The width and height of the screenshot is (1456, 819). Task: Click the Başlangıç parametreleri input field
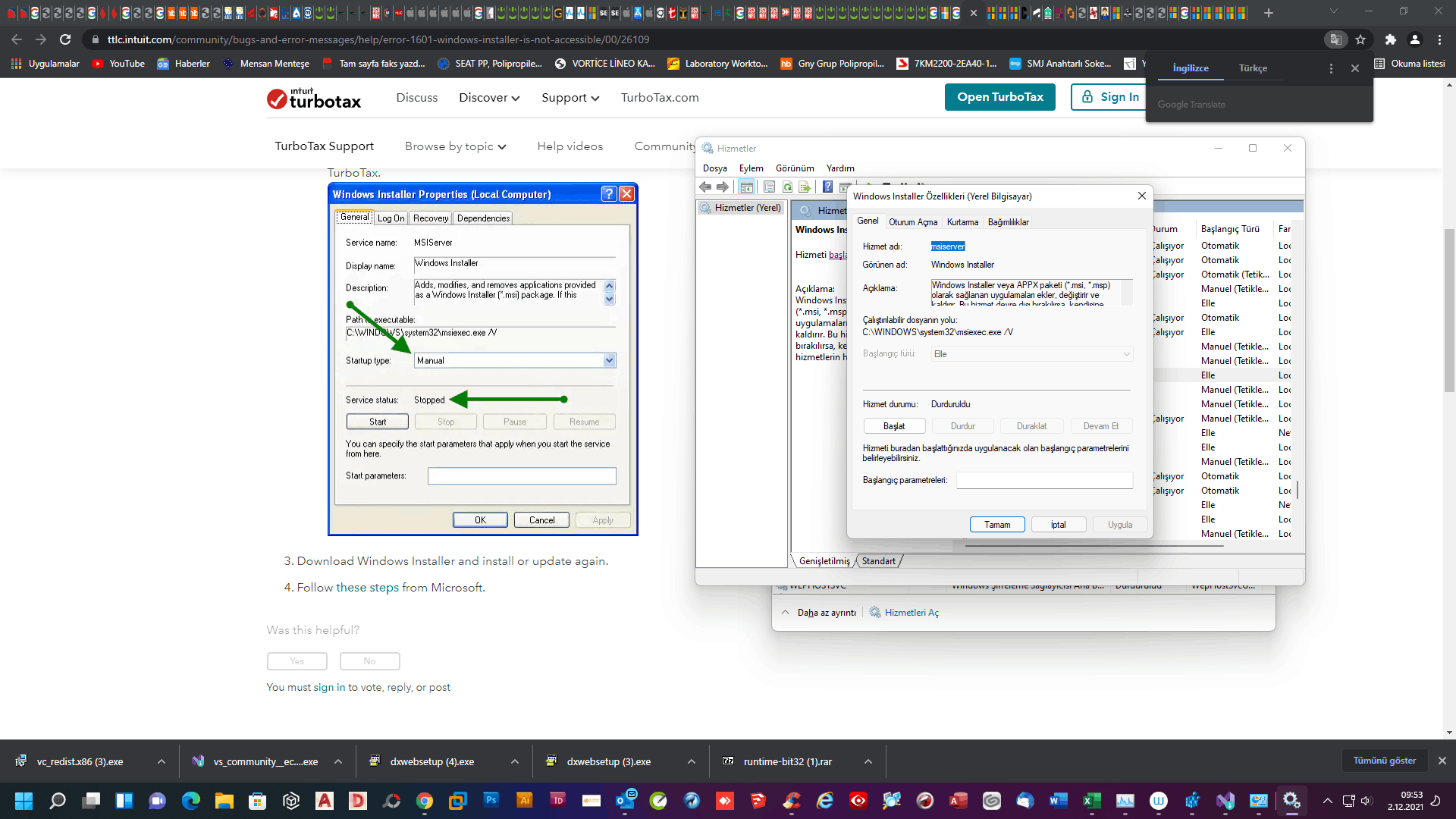[1044, 480]
